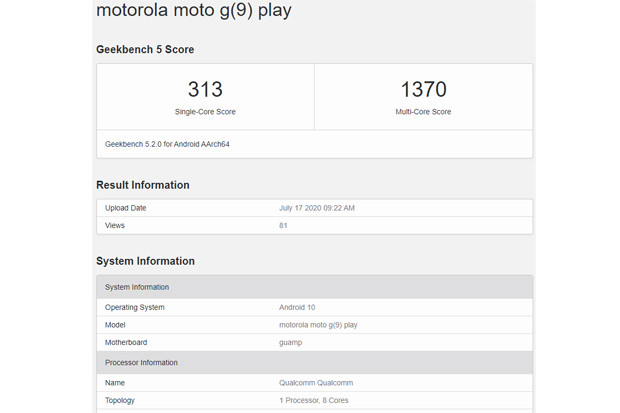
Task: Click the views count value 81
Action: (x=283, y=225)
